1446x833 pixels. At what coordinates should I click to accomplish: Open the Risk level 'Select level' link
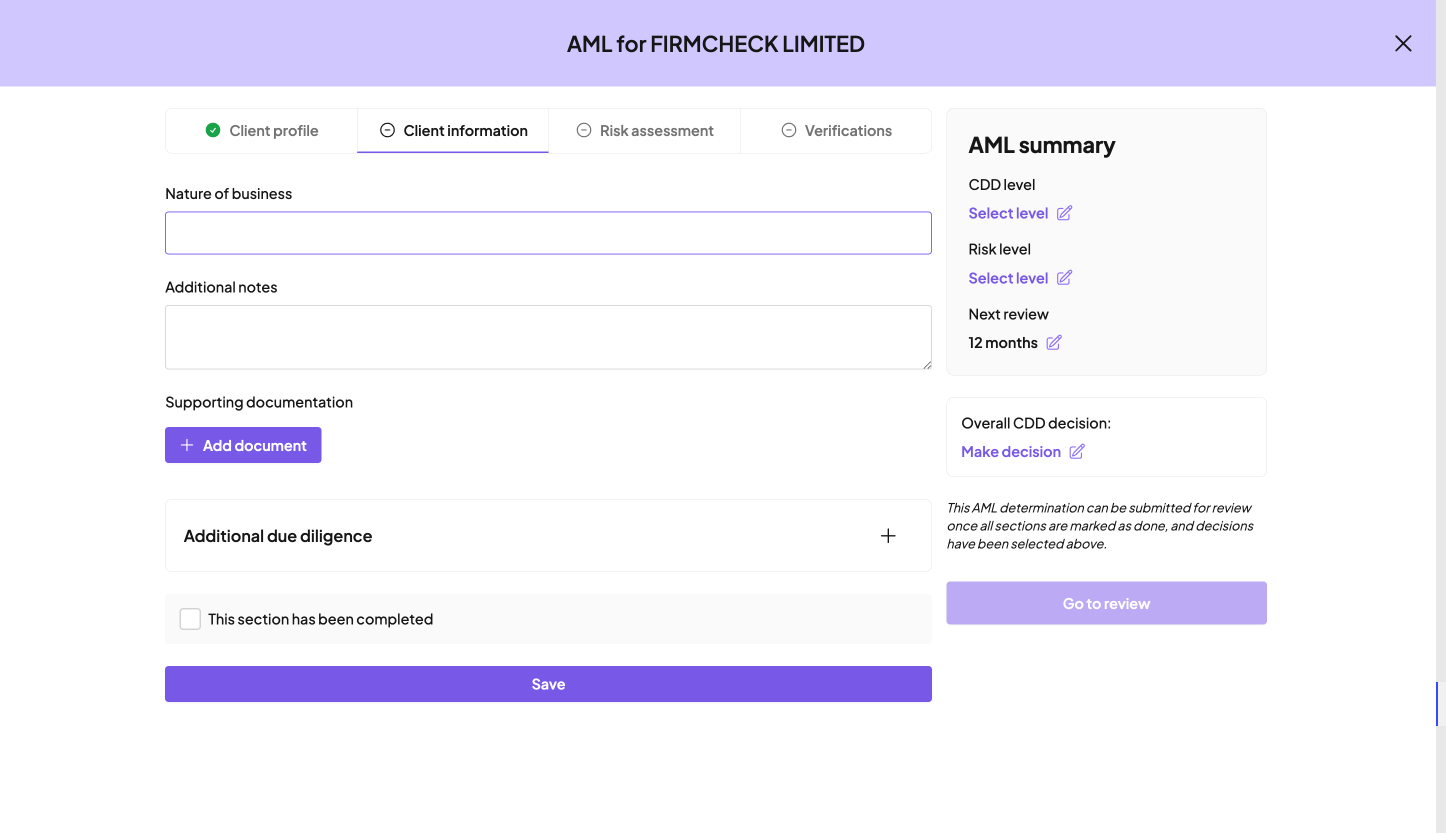pos(1008,278)
